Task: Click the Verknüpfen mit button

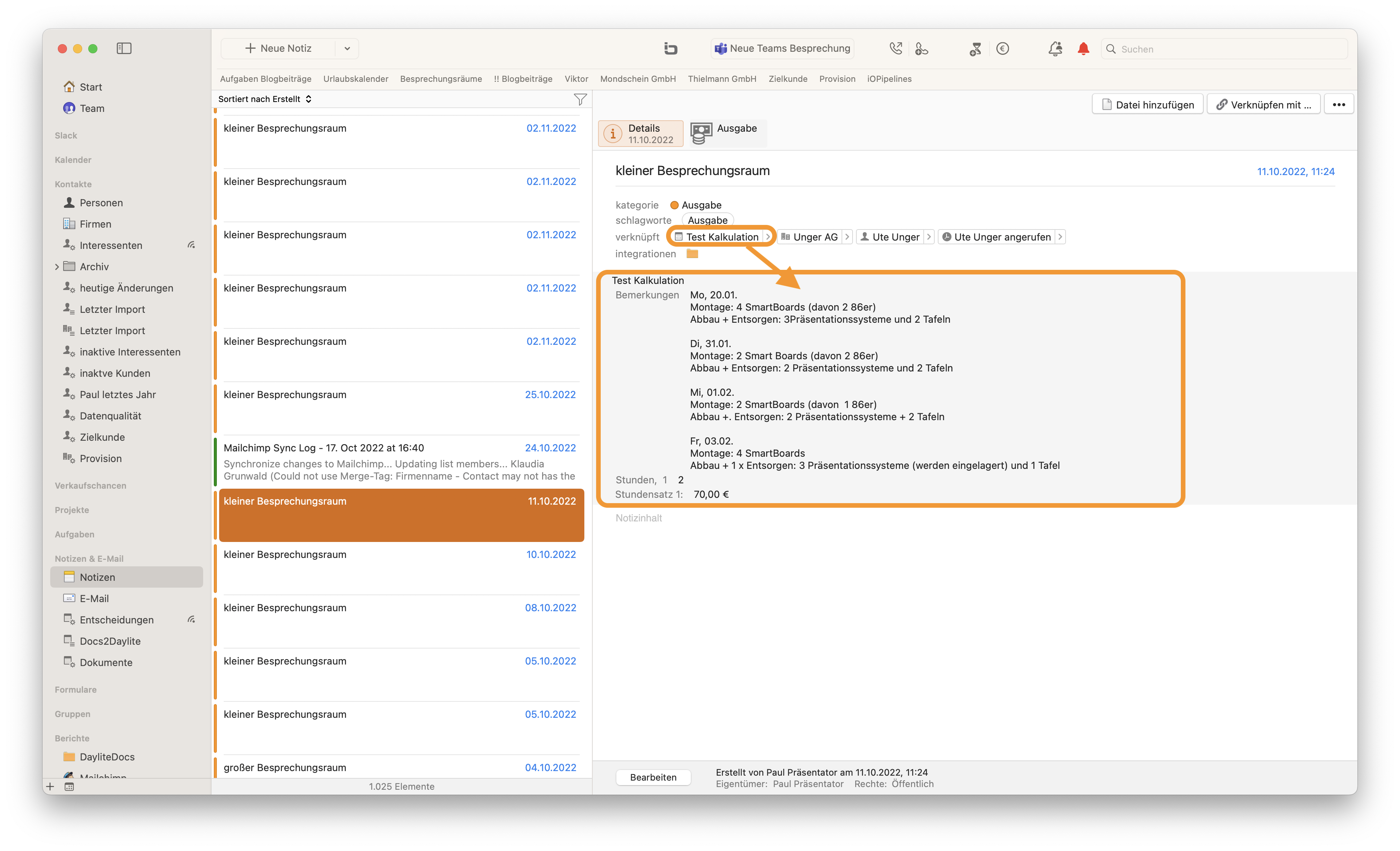Action: tap(1264, 105)
